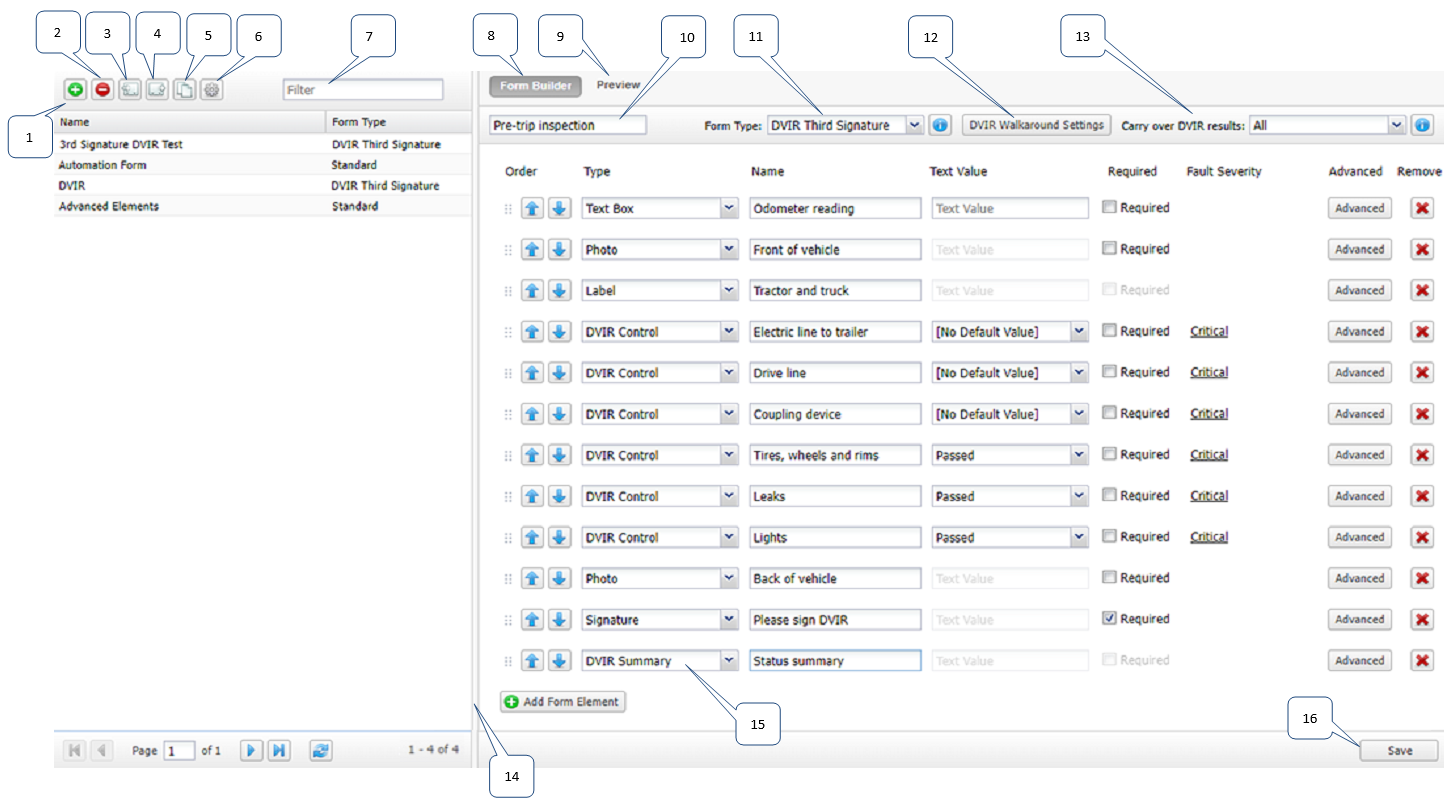
Task: Click the copy form icon in toolbar
Action: [x=184, y=89]
